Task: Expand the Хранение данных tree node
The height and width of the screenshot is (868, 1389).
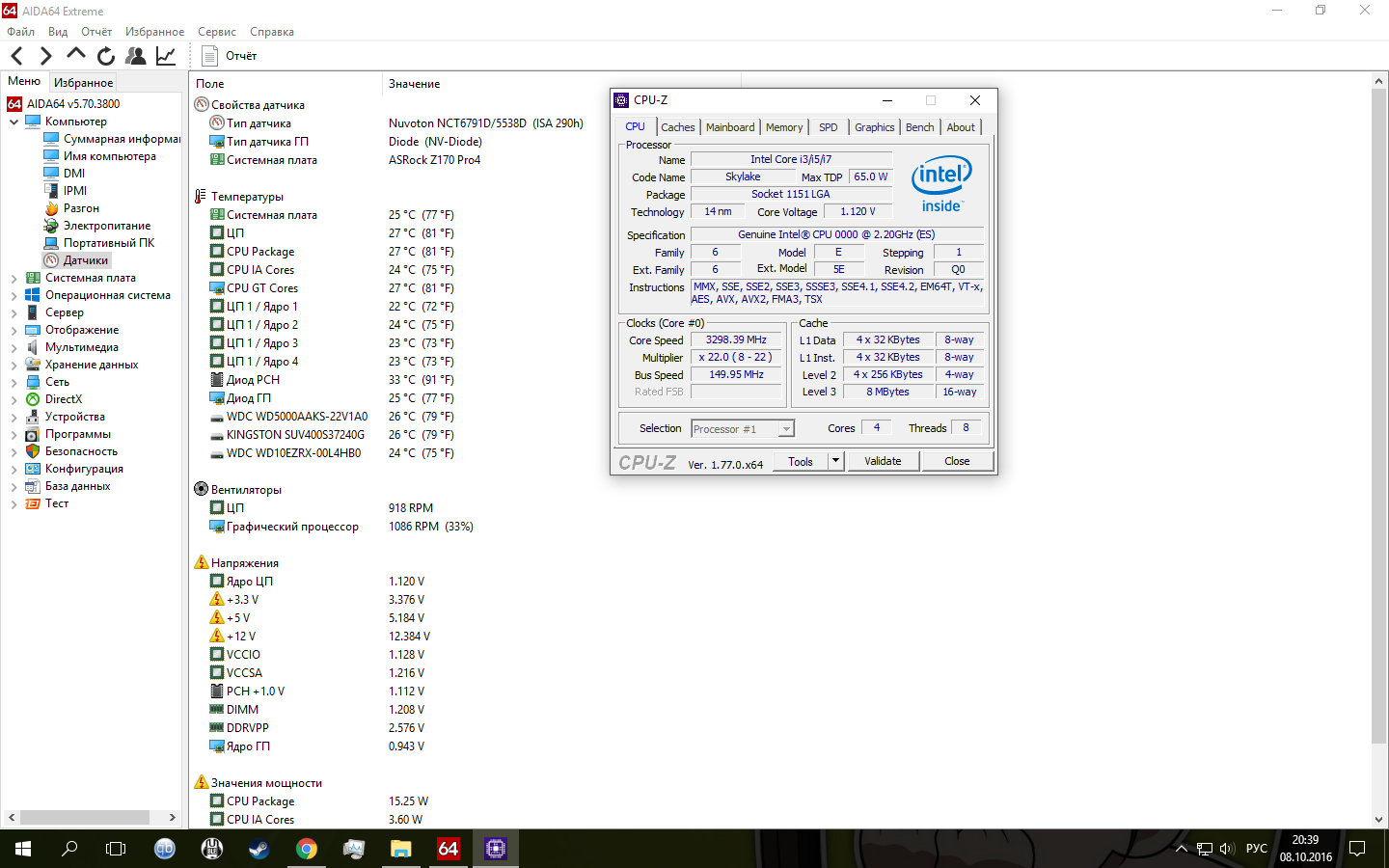Action: point(14,365)
